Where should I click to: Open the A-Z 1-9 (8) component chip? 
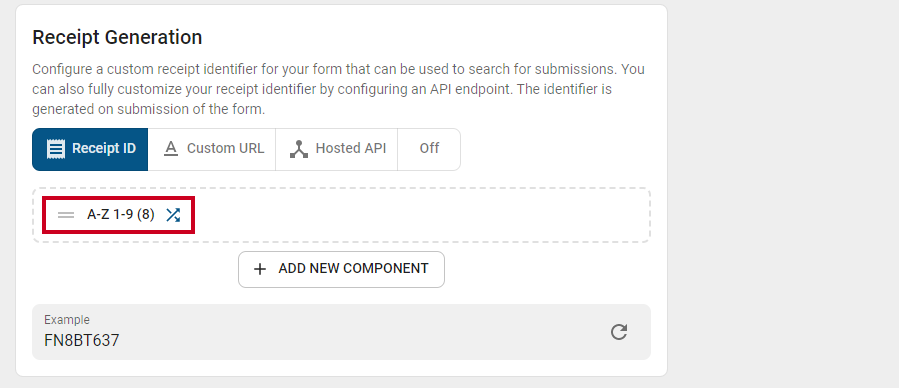pyautogui.click(x=119, y=215)
